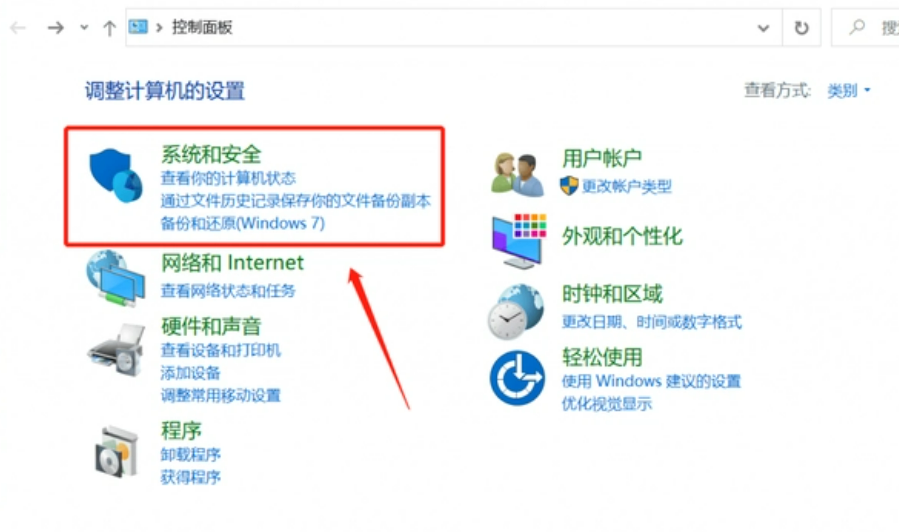Click the 卸载程序 link

coord(190,455)
